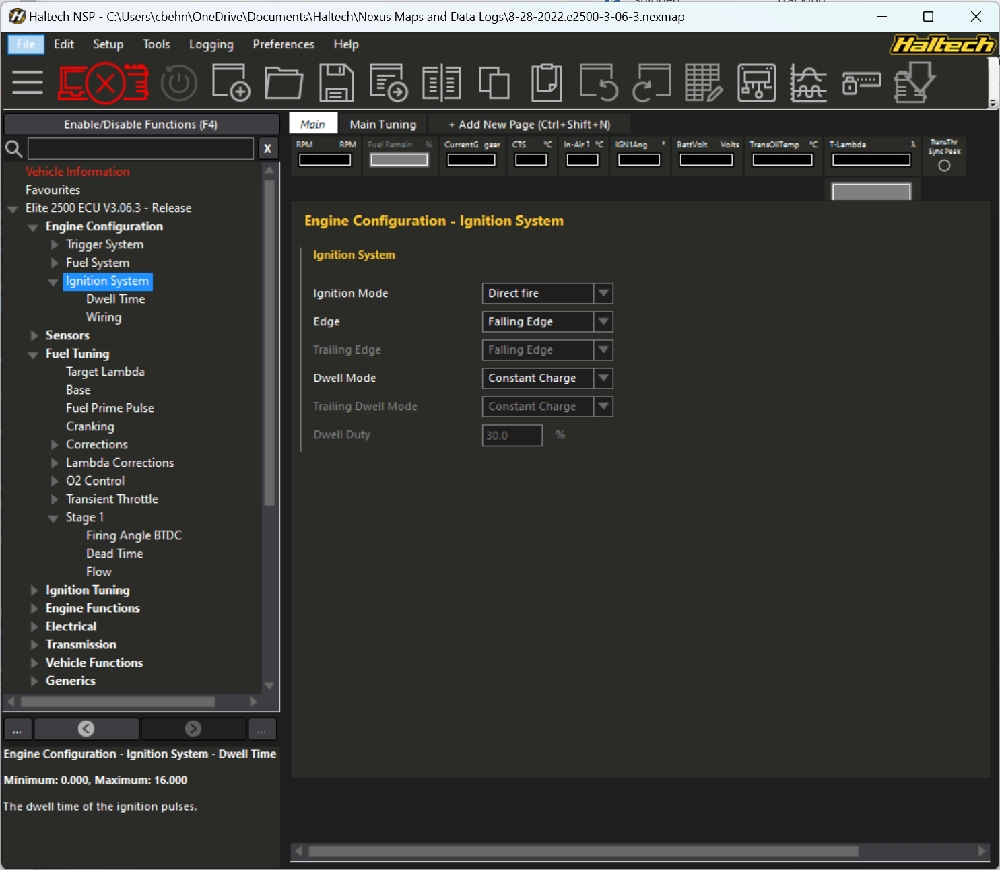Viewport: 1000px width, 870px height.
Task: Click the paste clipboard toolbar icon
Action: pyautogui.click(x=546, y=83)
